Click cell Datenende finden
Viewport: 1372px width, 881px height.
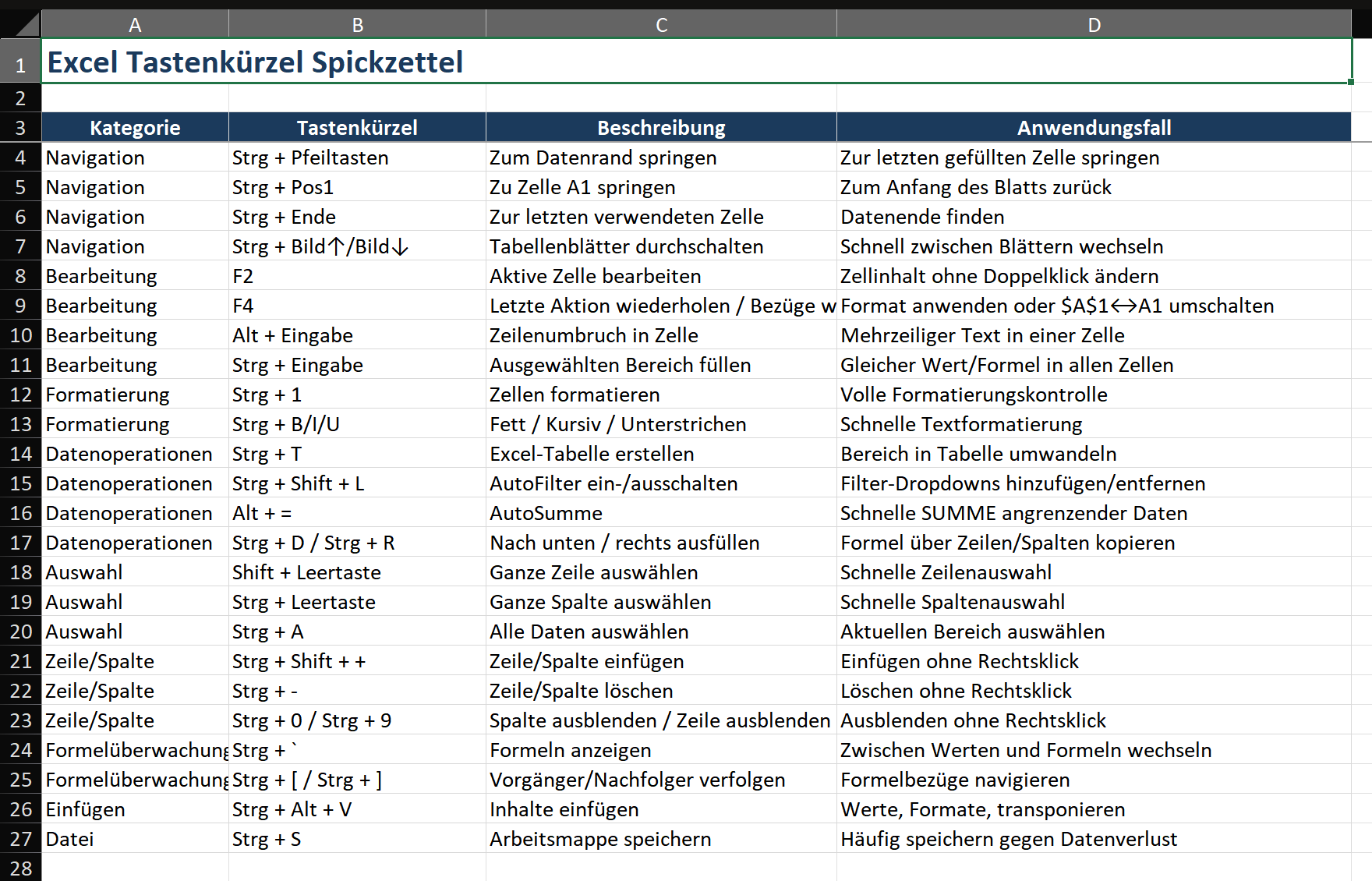[x=1094, y=217]
